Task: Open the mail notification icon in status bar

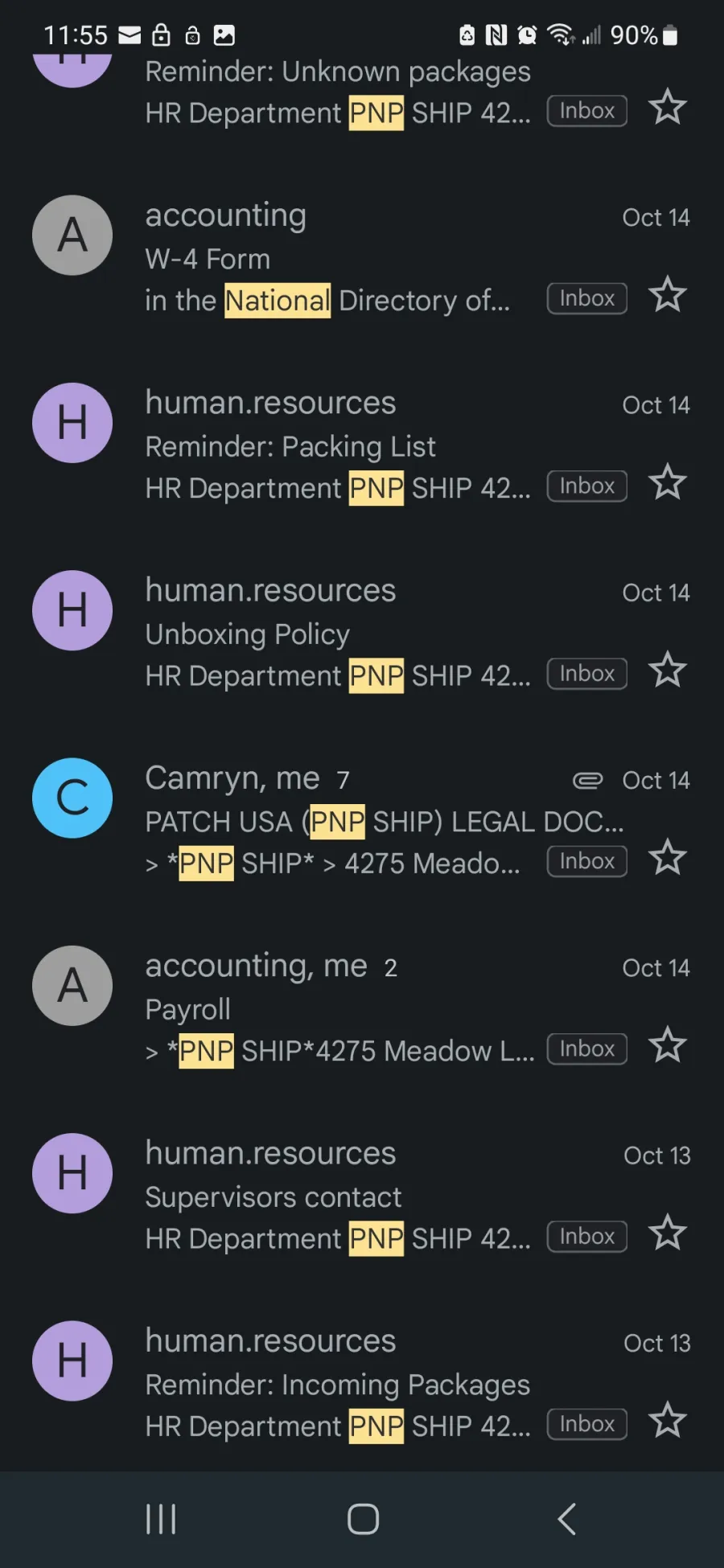Action: [130, 35]
